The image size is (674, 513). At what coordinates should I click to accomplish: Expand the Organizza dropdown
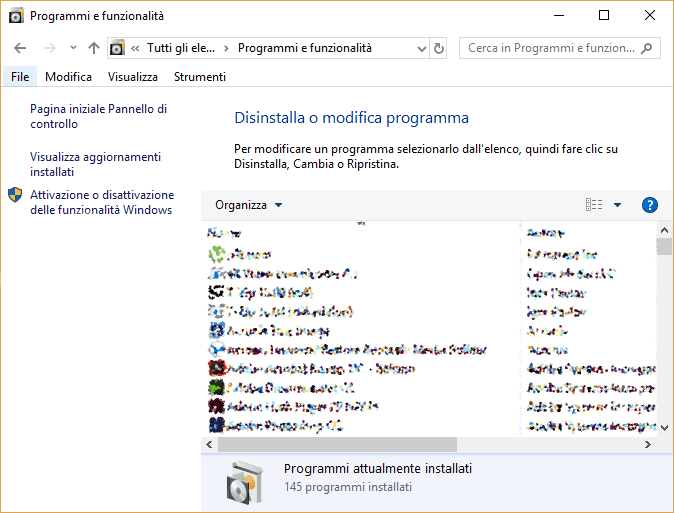(x=248, y=205)
